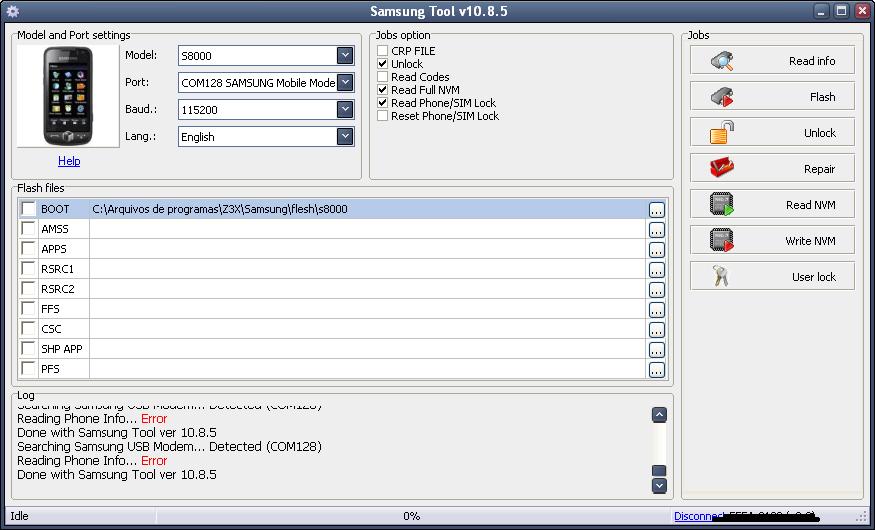This screenshot has width=875, height=530.
Task: Open the Port dropdown showing COM128
Action: pyautogui.click(x=345, y=83)
